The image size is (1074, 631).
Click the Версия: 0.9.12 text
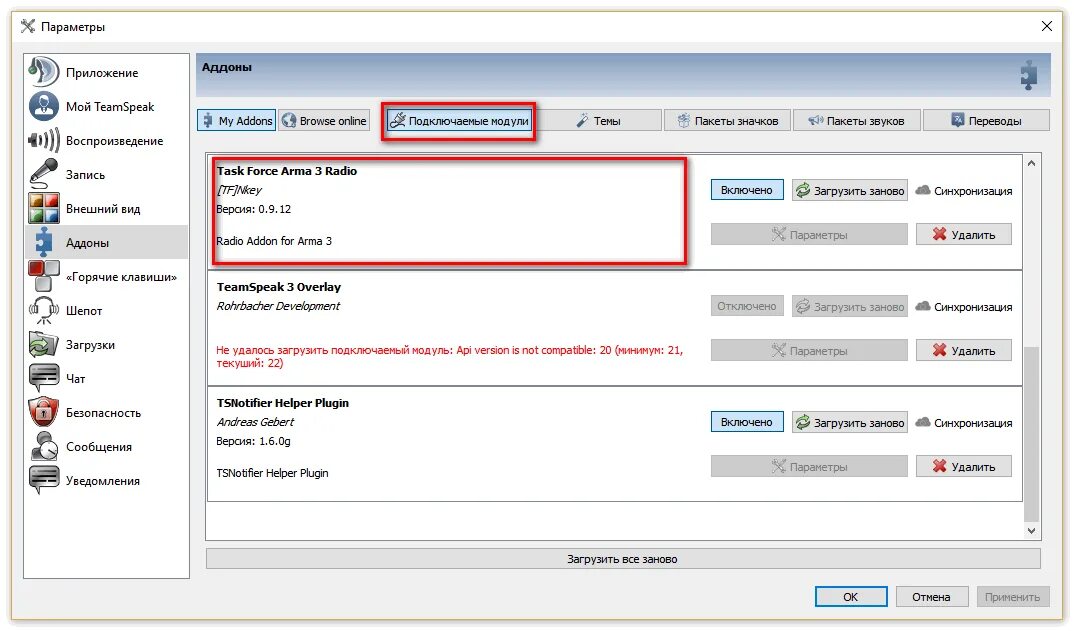[x=253, y=209]
